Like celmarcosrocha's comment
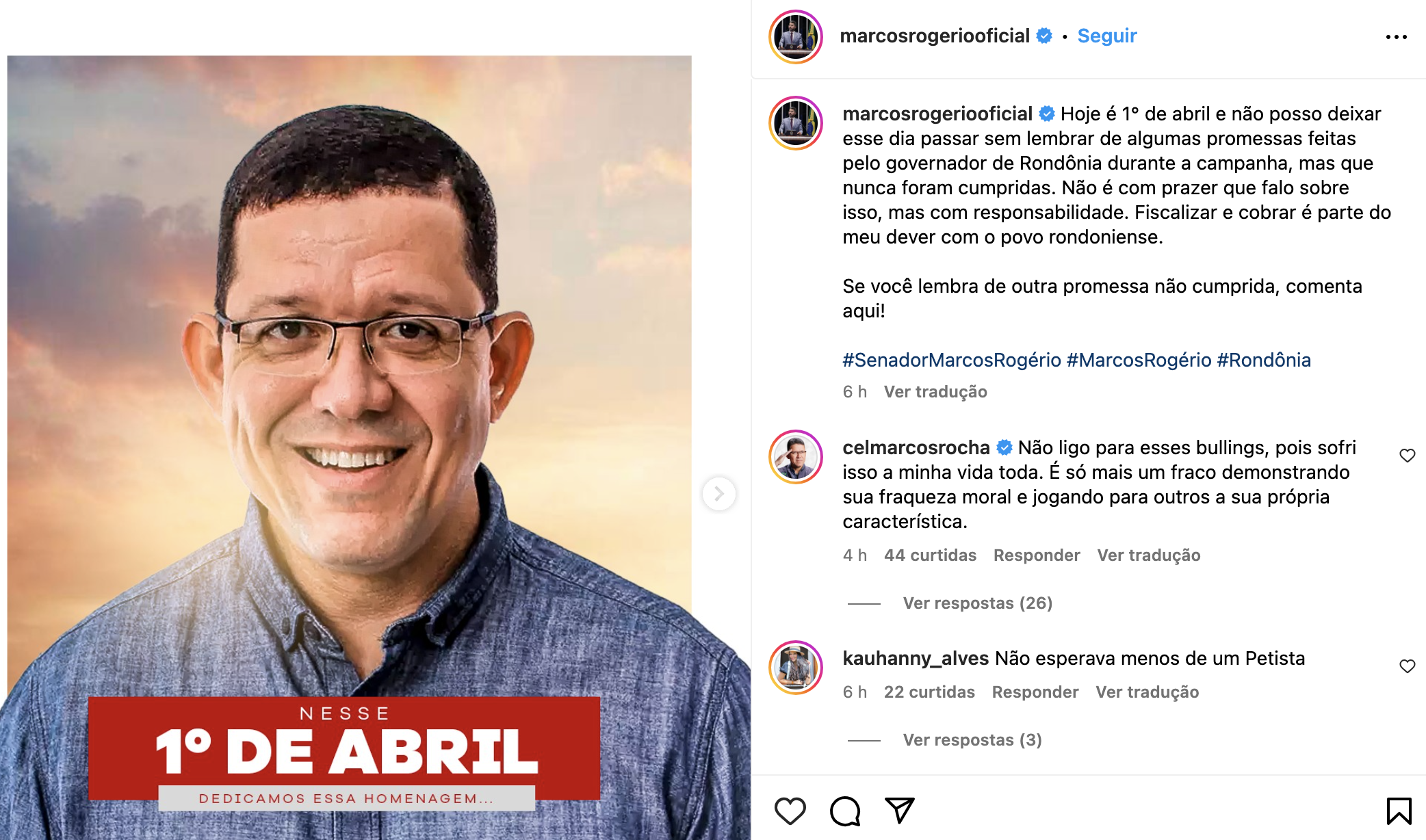Viewport: 1426px width, 840px height. tap(1407, 456)
